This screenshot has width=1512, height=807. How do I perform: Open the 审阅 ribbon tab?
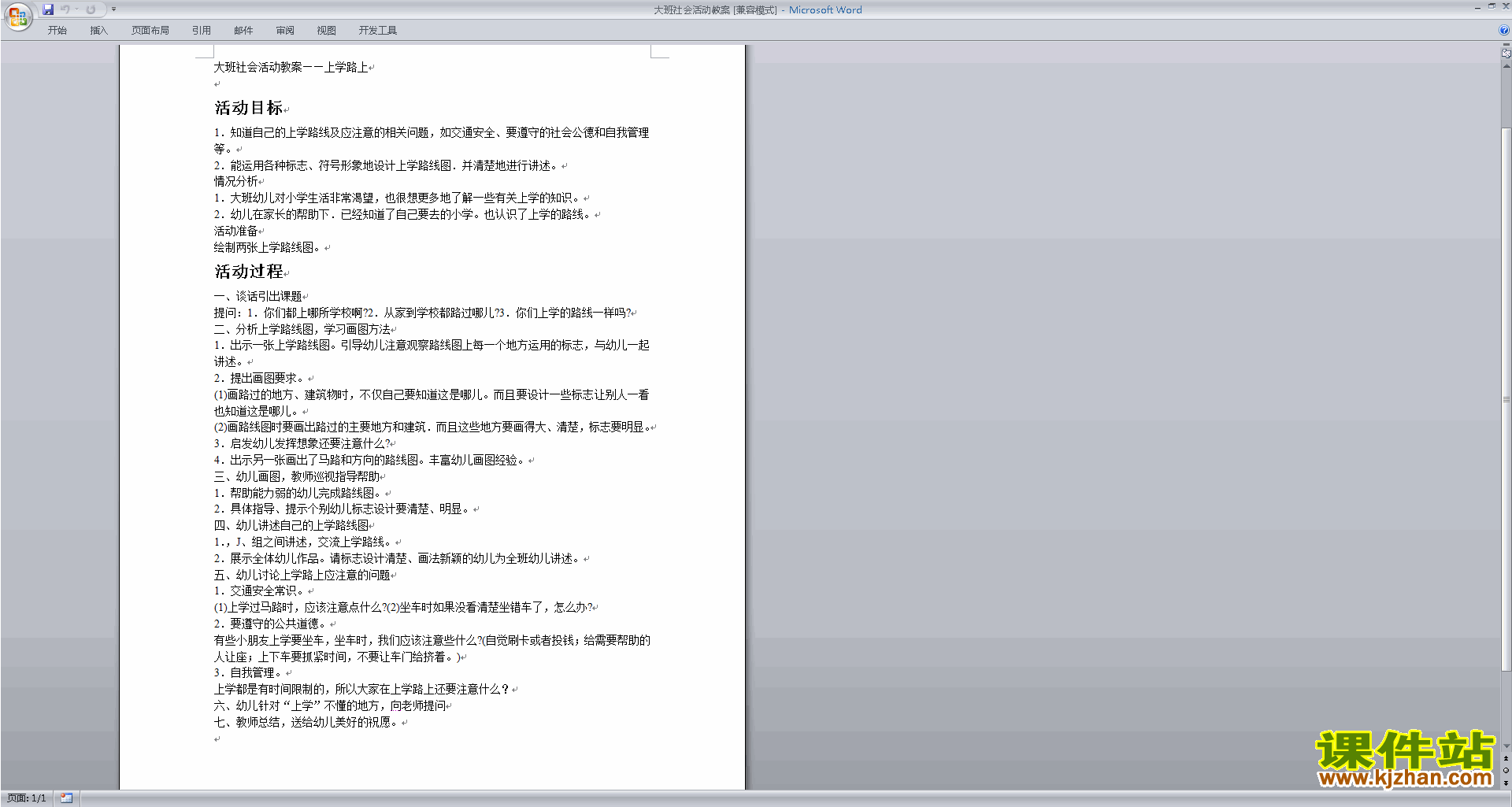(285, 30)
